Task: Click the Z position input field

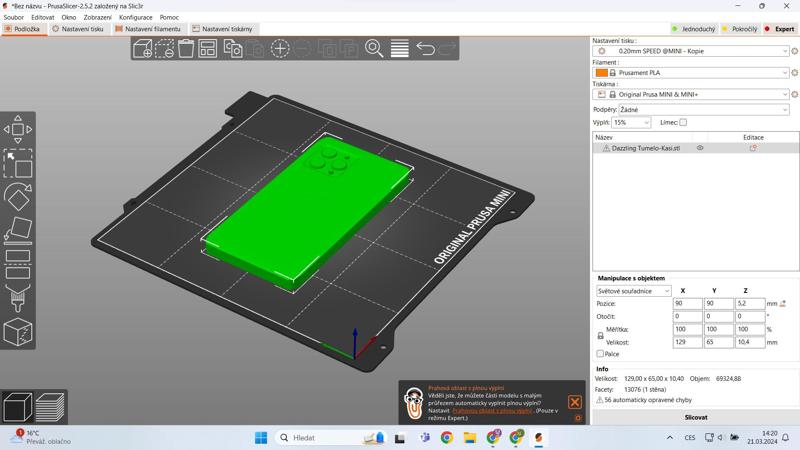Action: coord(749,303)
